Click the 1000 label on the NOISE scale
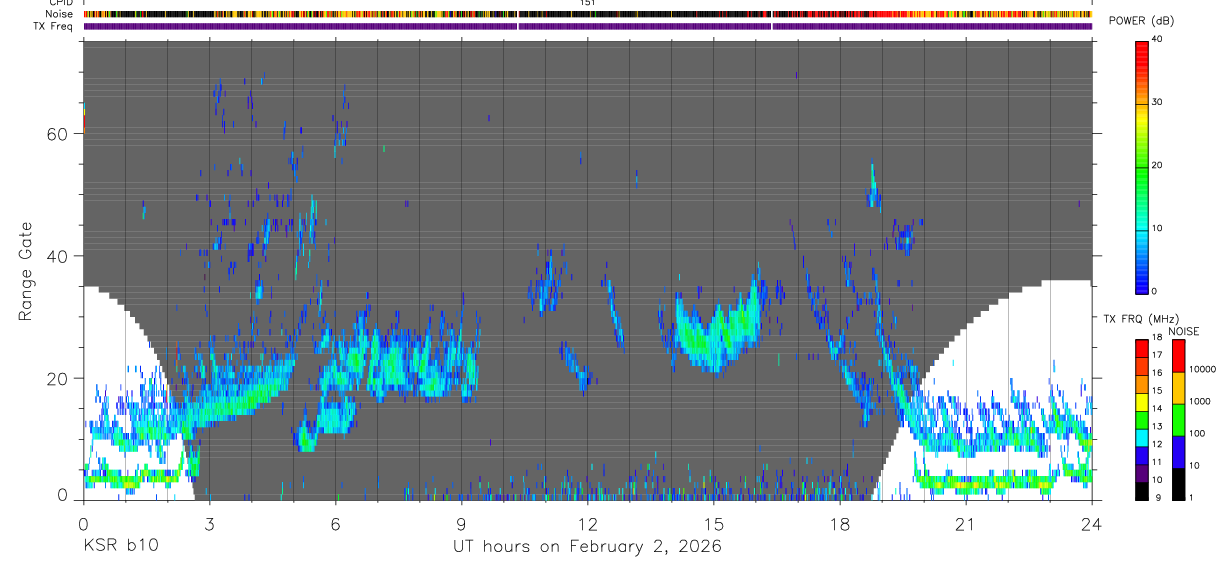The width and height of the screenshot is (1228, 567). (x=1201, y=401)
